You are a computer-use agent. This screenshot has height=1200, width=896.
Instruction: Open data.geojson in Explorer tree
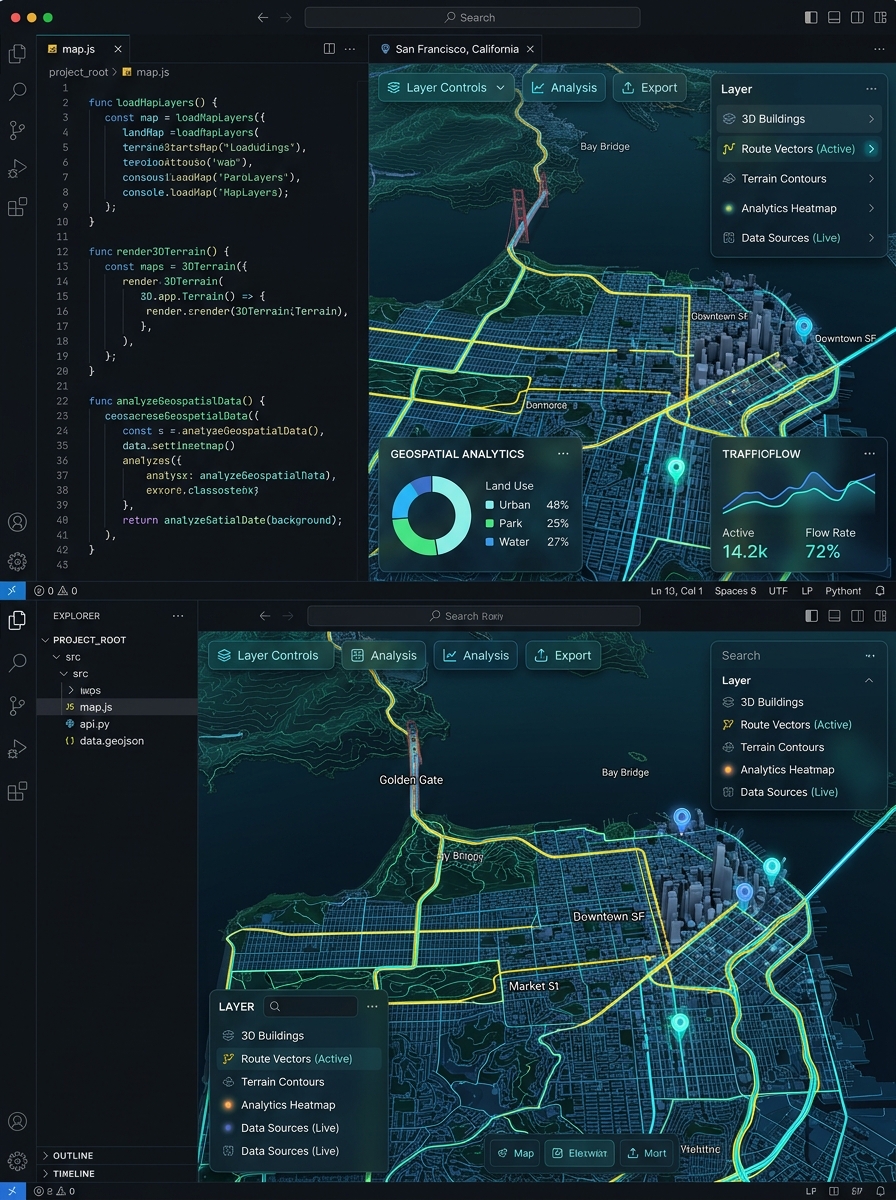[111, 741]
